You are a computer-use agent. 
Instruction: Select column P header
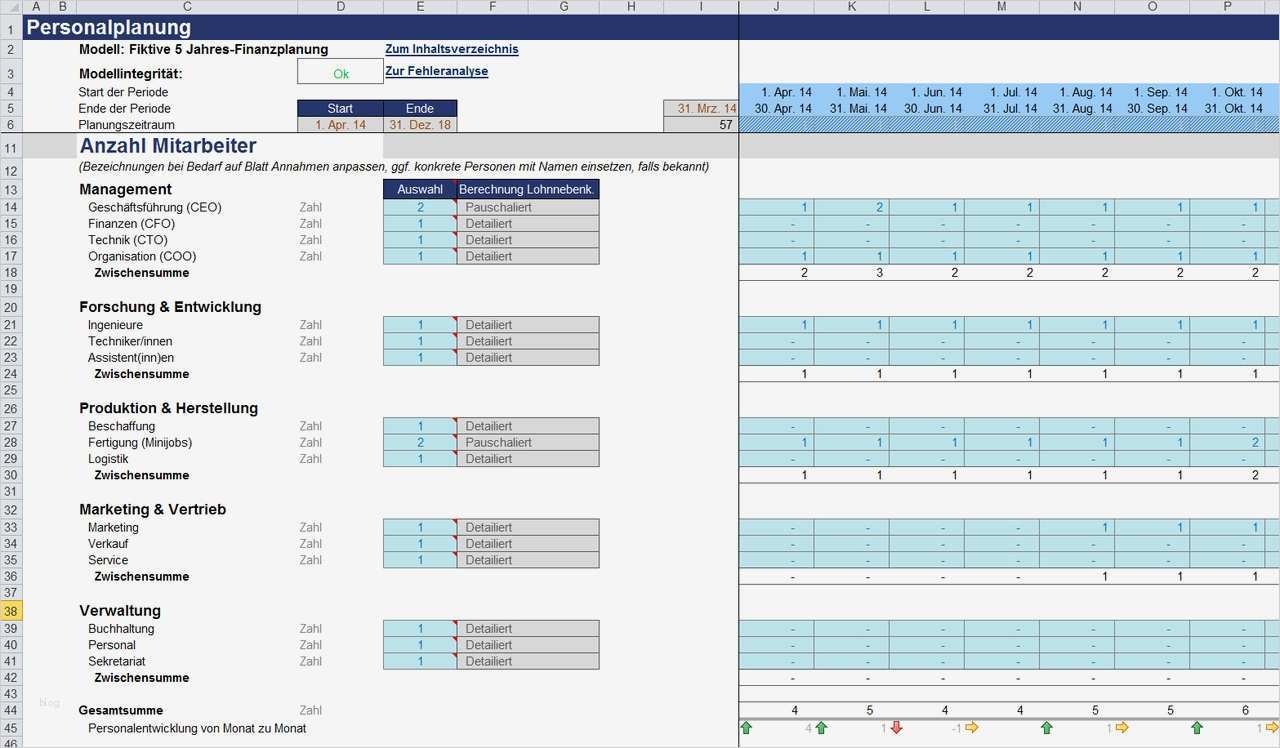pyautogui.click(x=1227, y=7)
